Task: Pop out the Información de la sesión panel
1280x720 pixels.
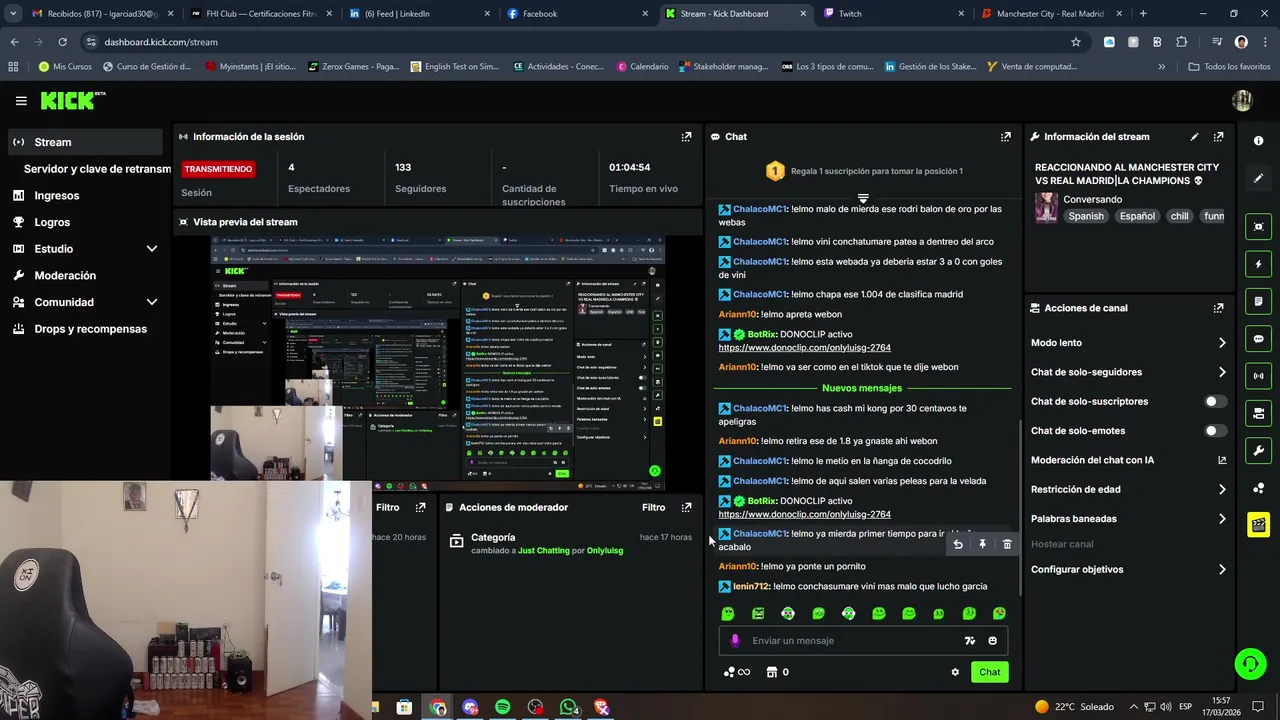Action: tap(686, 137)
